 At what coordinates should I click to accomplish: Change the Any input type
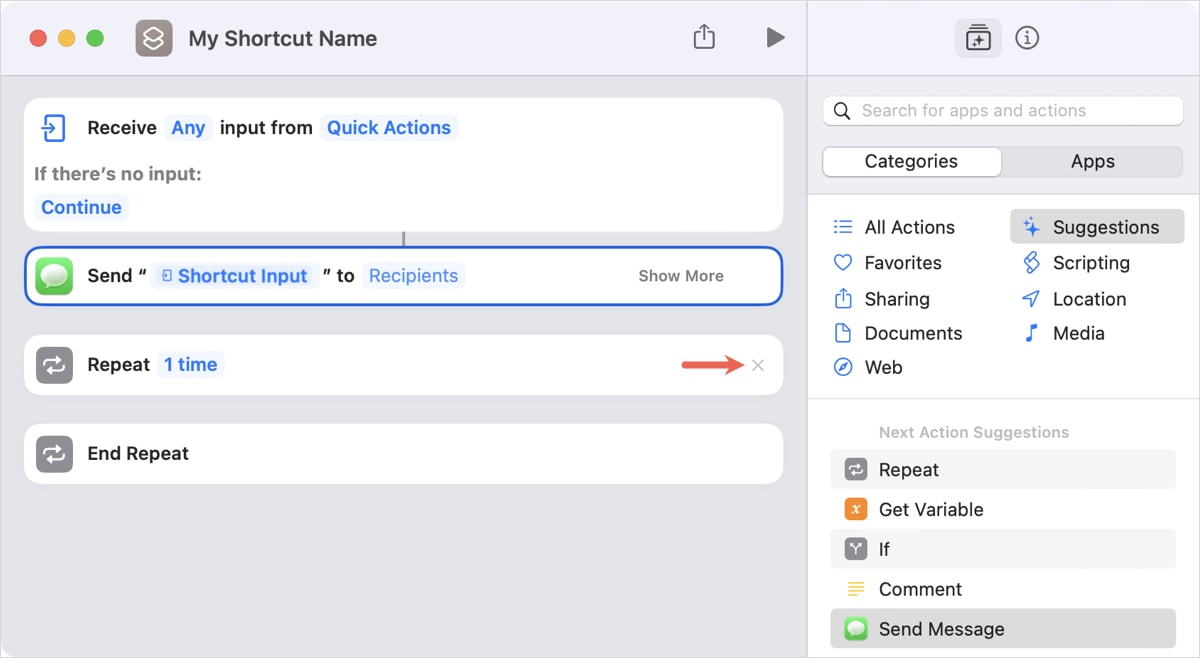pyautogui.click(x=188, y=128)
